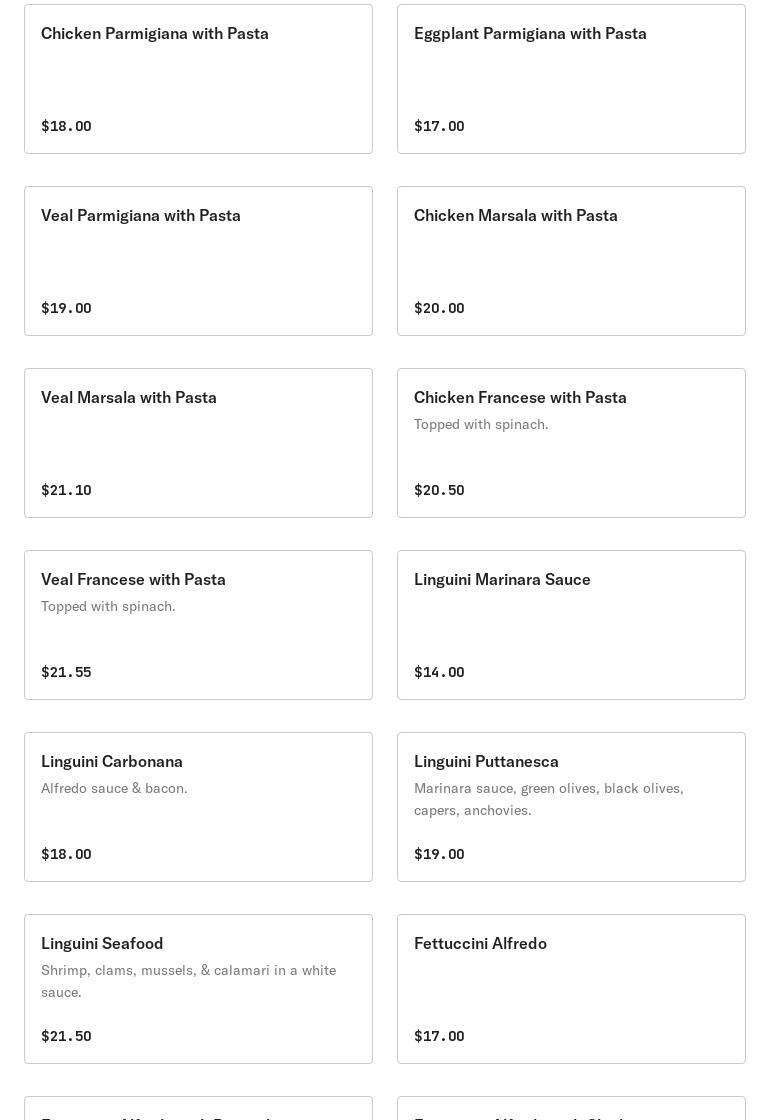Screen dimensions: 770x1120
Task: Click the $14.00 Linguini Marinara price
Action: (x=439, y=672)
